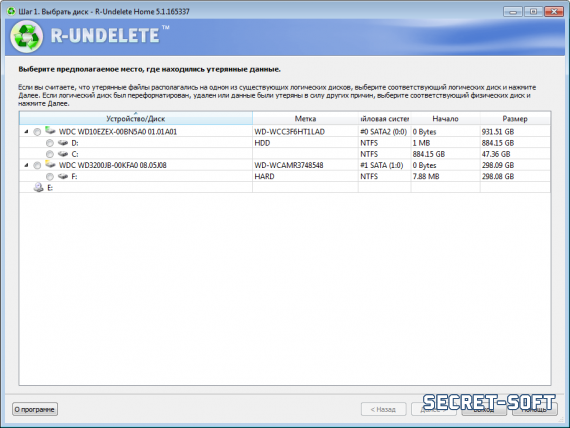570x428 pixels.
Task: Click the 7.88 MB start offset cell
Action: click(x=426, y=176)
